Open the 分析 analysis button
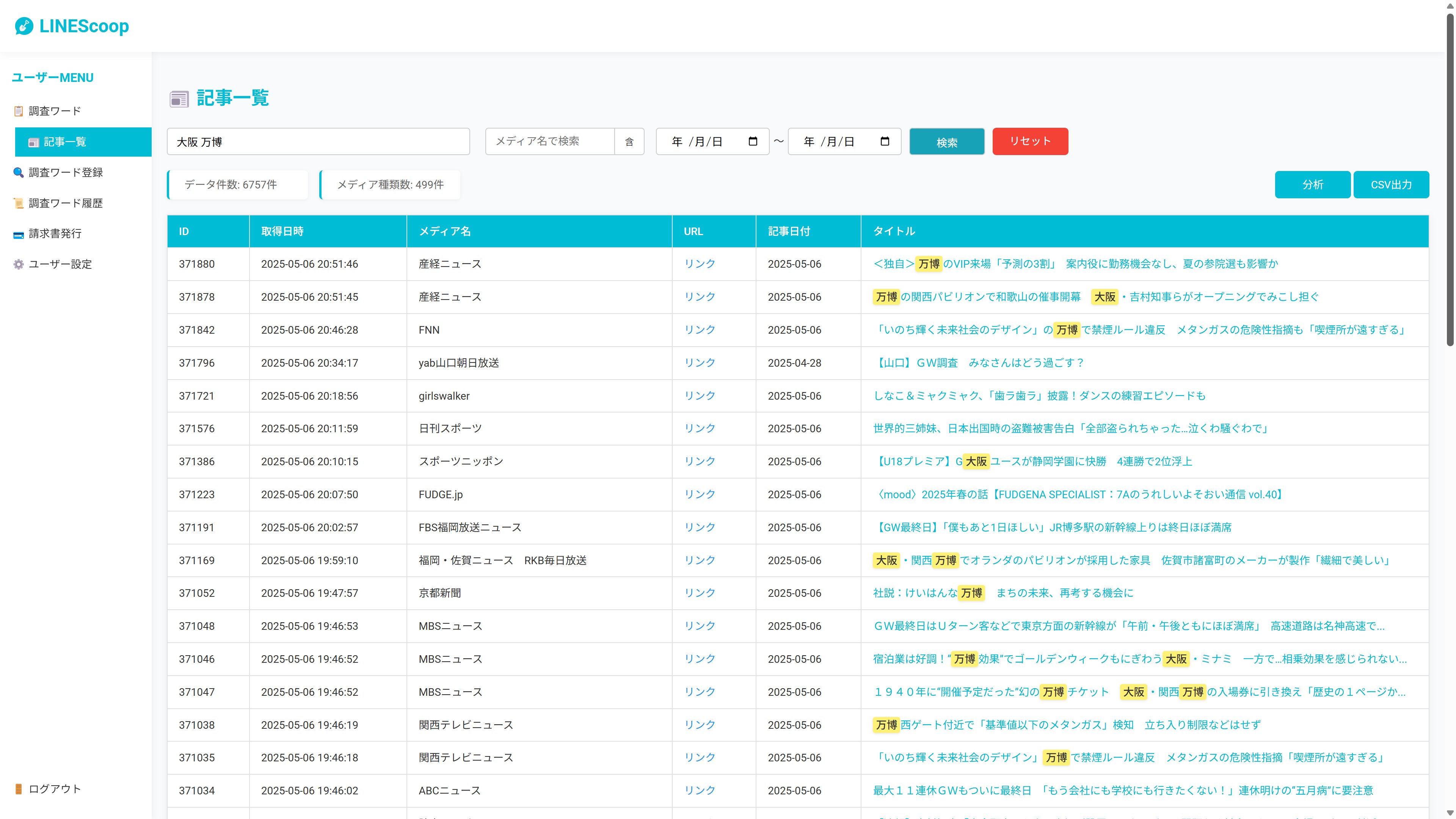 click(x=1312, y=185)
